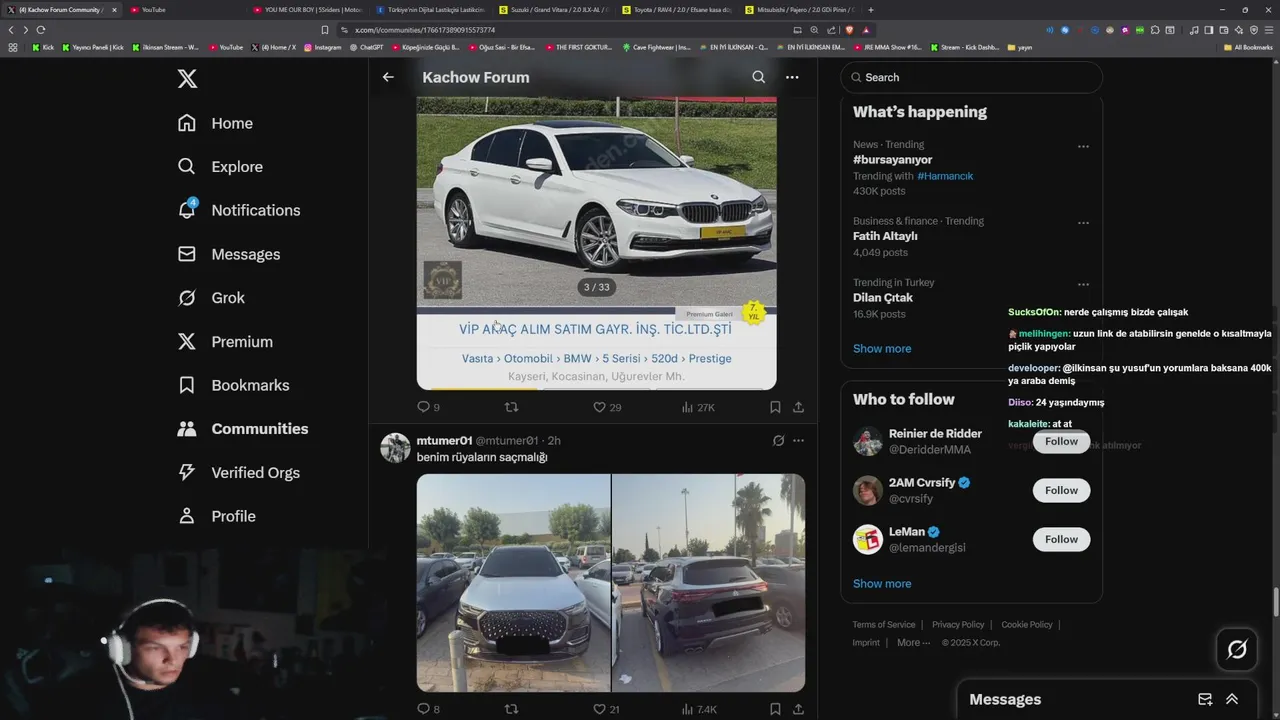The height and width of the screenshot is (720, 1280).
Task: Open the dark SUV rear photo
Action: pos(708,583)
